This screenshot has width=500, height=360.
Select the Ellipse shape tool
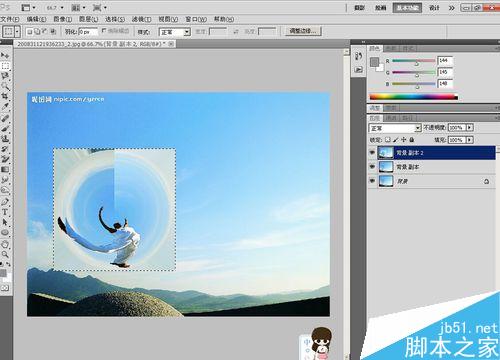[x=5, y=232]
